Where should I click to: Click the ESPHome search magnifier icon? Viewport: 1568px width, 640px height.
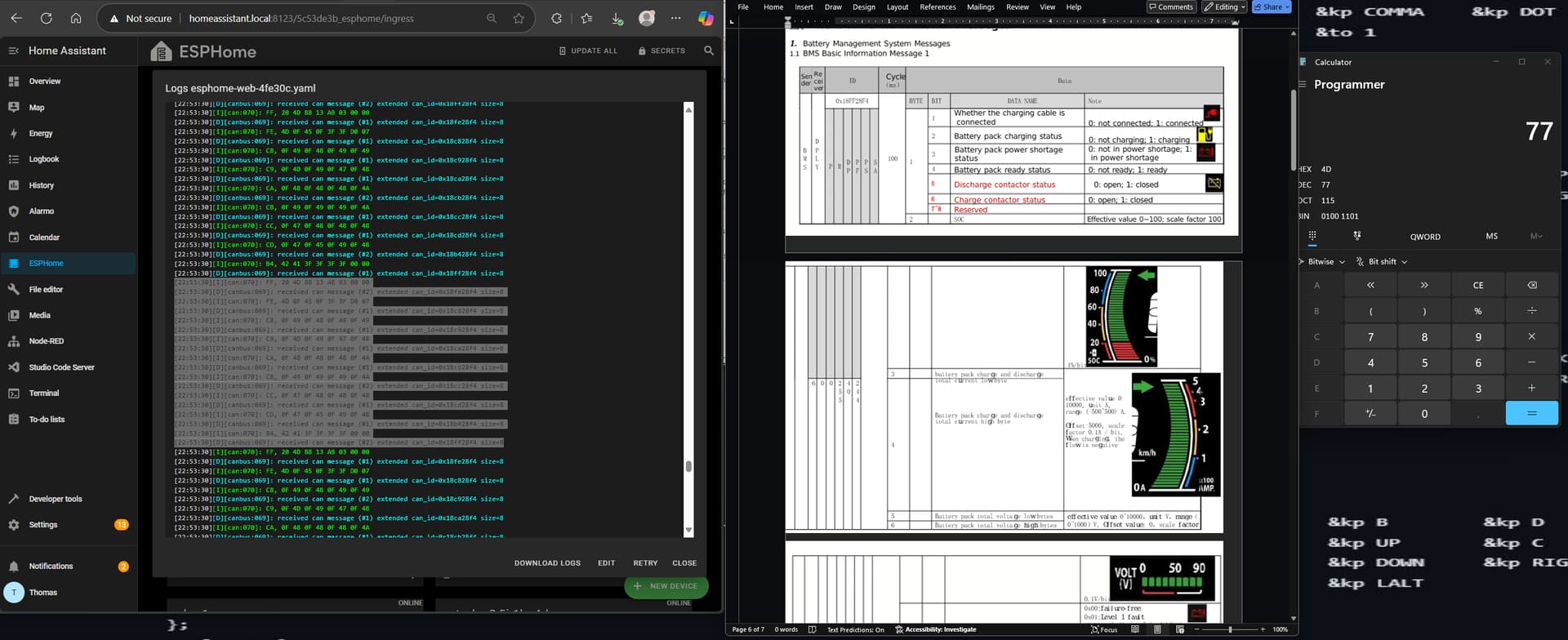(708, 51)
